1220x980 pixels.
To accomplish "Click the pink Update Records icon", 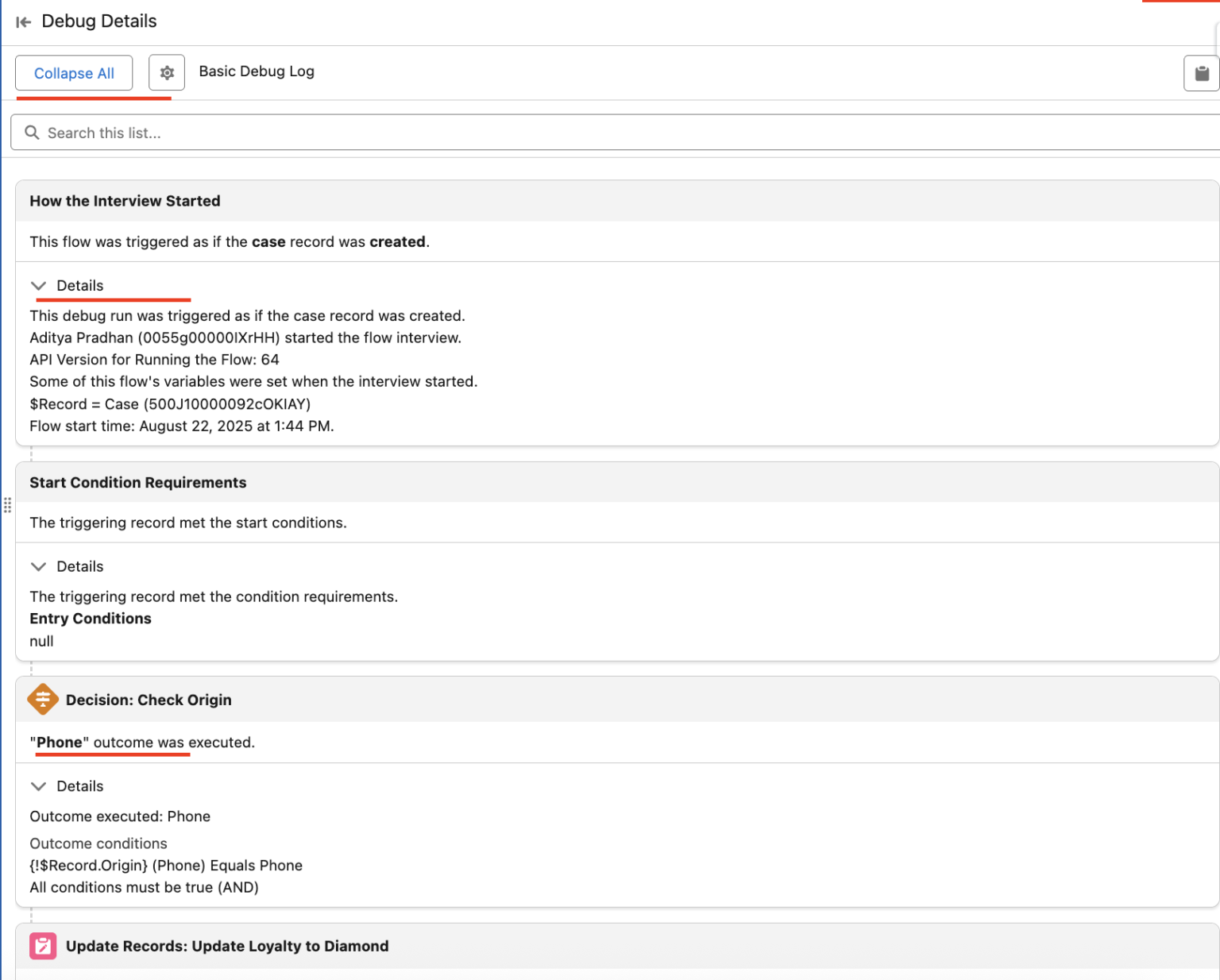I will (x=43, y=946).
